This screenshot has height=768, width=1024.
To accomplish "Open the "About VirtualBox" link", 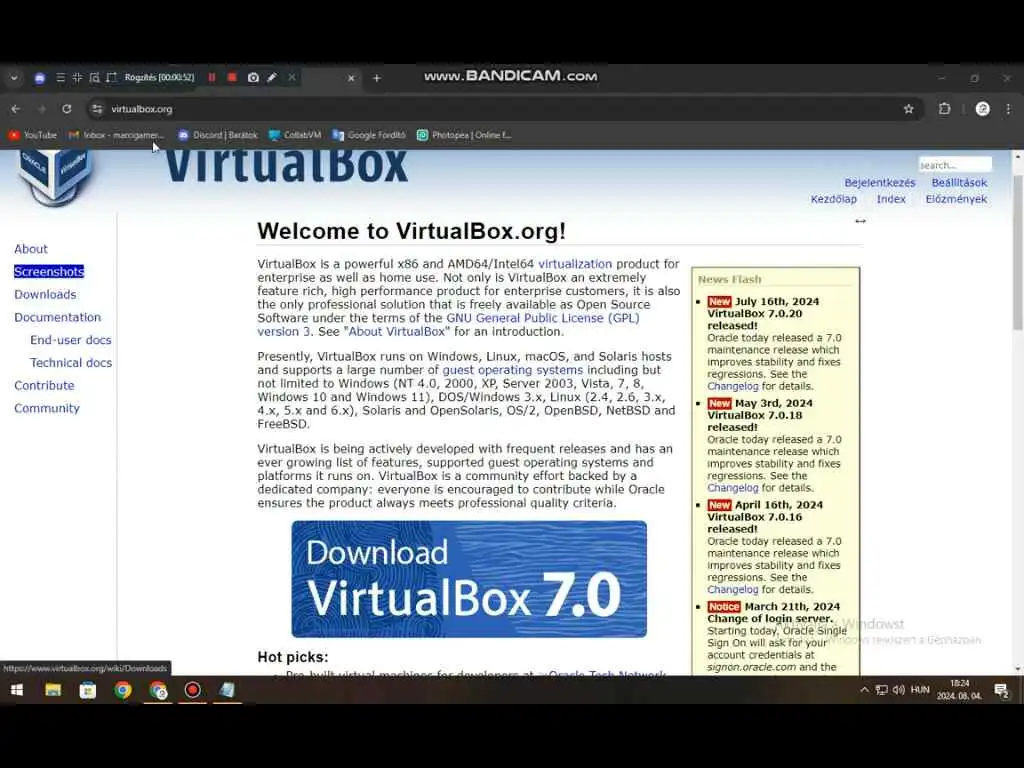I will tap(397, 332).
